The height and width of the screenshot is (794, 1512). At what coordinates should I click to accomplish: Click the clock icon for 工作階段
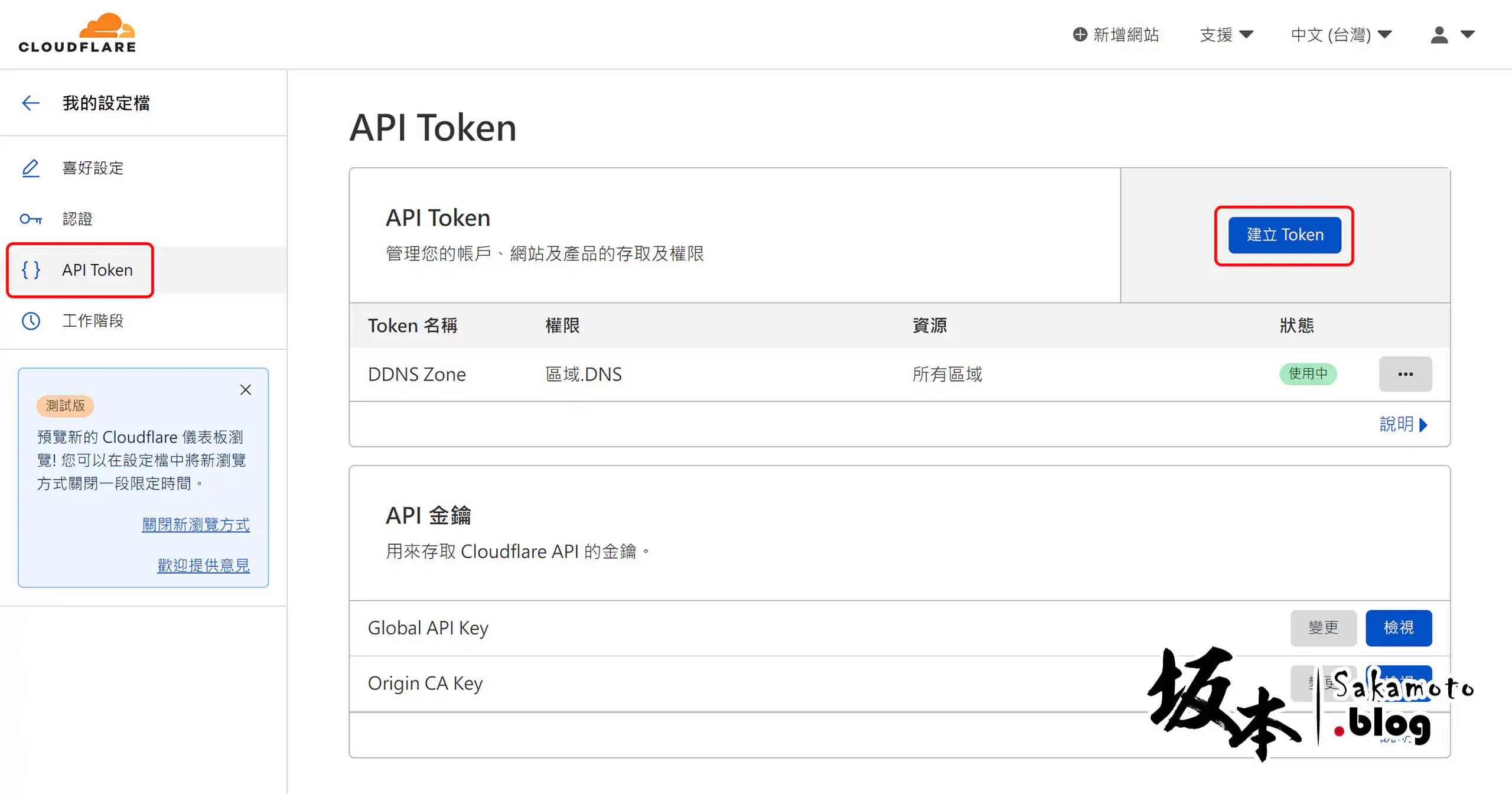[31, 321]
